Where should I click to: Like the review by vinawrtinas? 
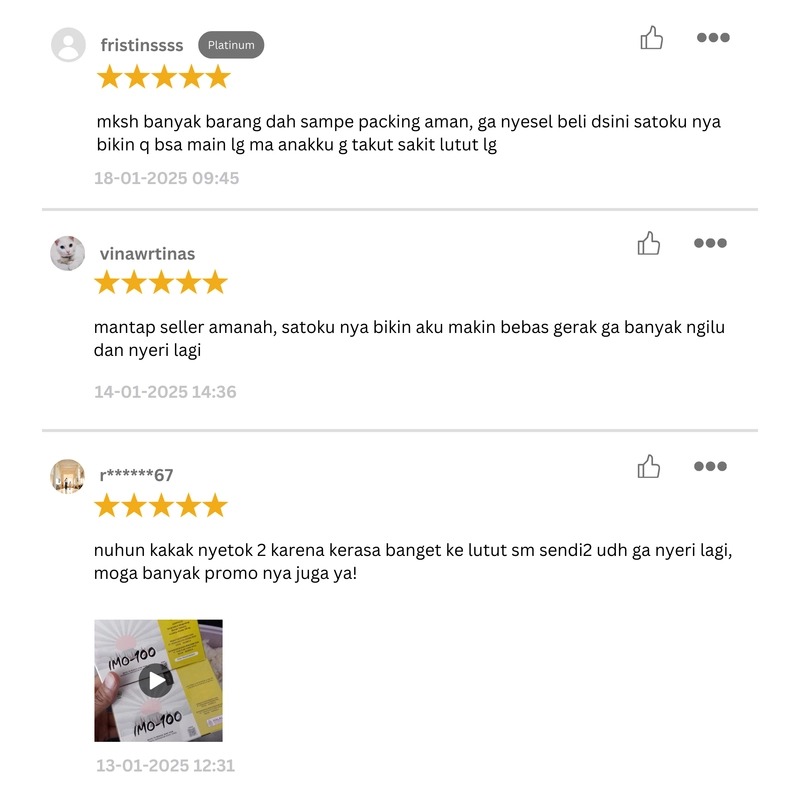pos(648,243)
